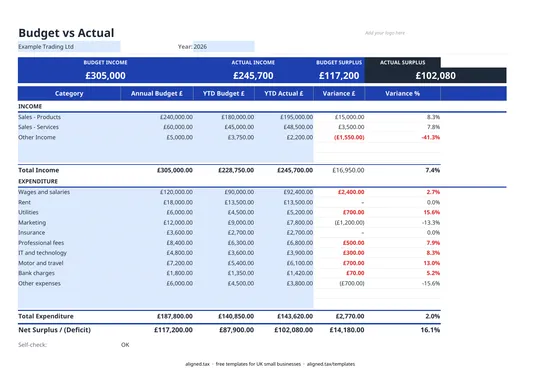The height and width of the screenshot is (382, 540).
Task: Click Bank charges variance £70.00
Action: click(355, 273)
